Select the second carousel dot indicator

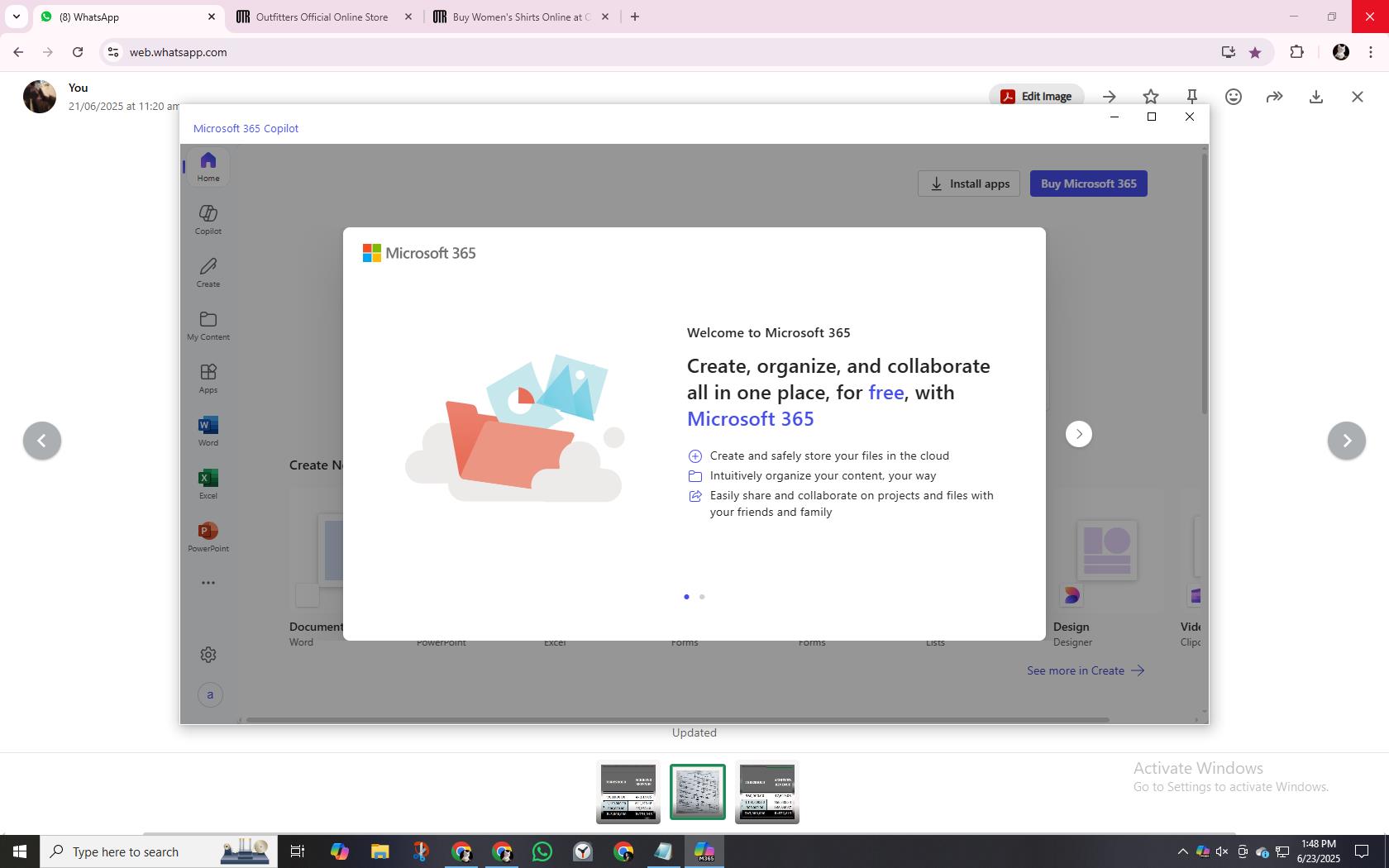pyautogui.click(x=702, y=597)
